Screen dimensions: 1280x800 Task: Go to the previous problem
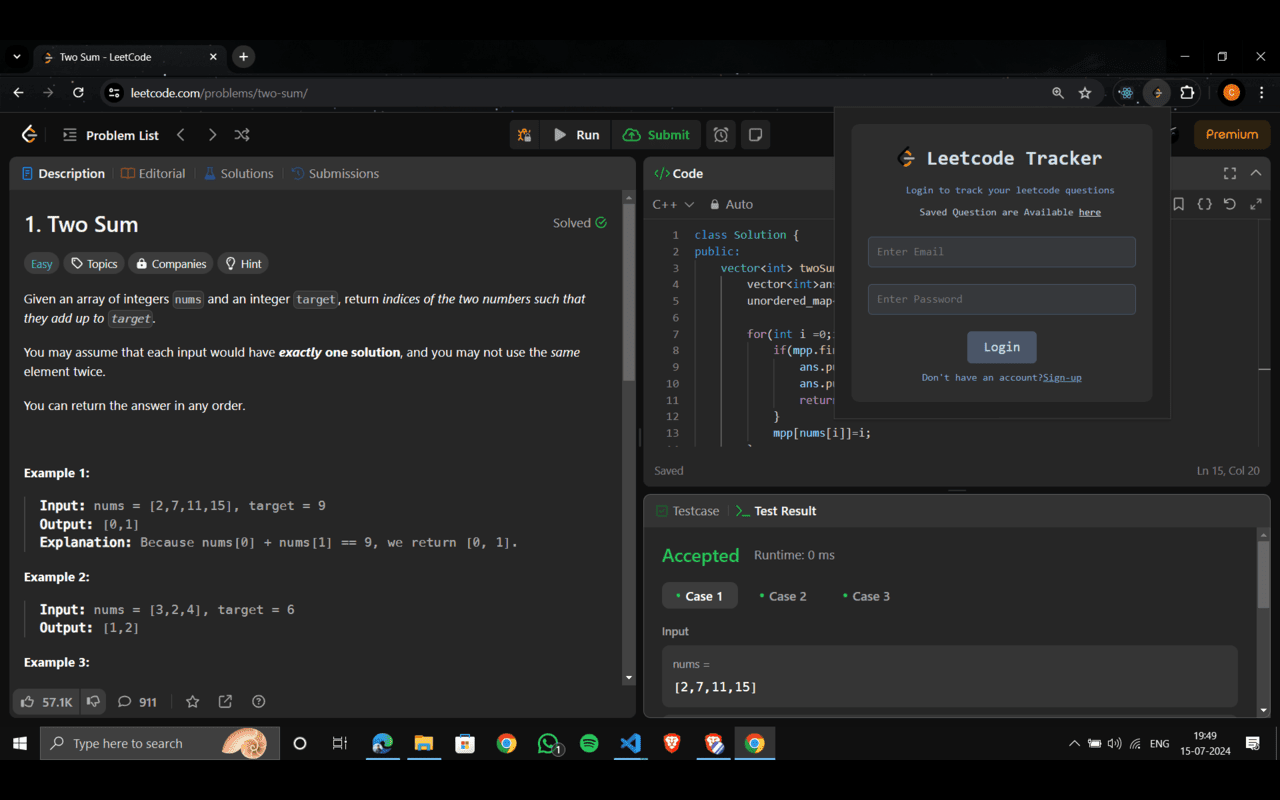click(181, 135)
